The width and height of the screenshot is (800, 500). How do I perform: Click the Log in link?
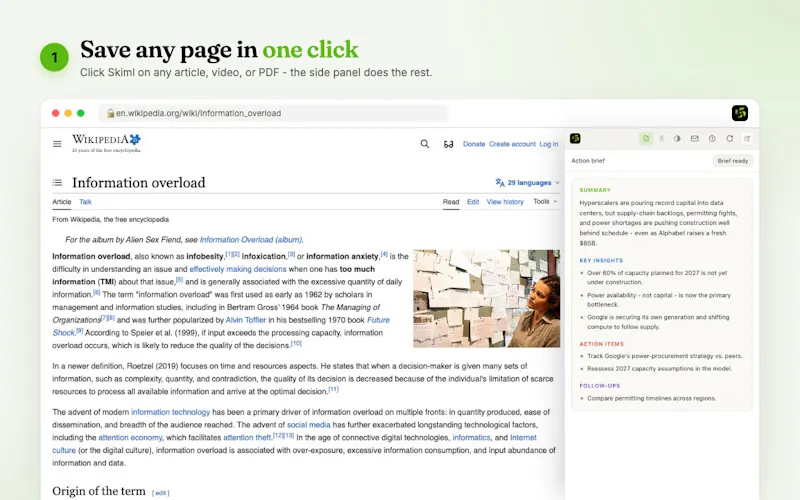(x=548, y=144)
